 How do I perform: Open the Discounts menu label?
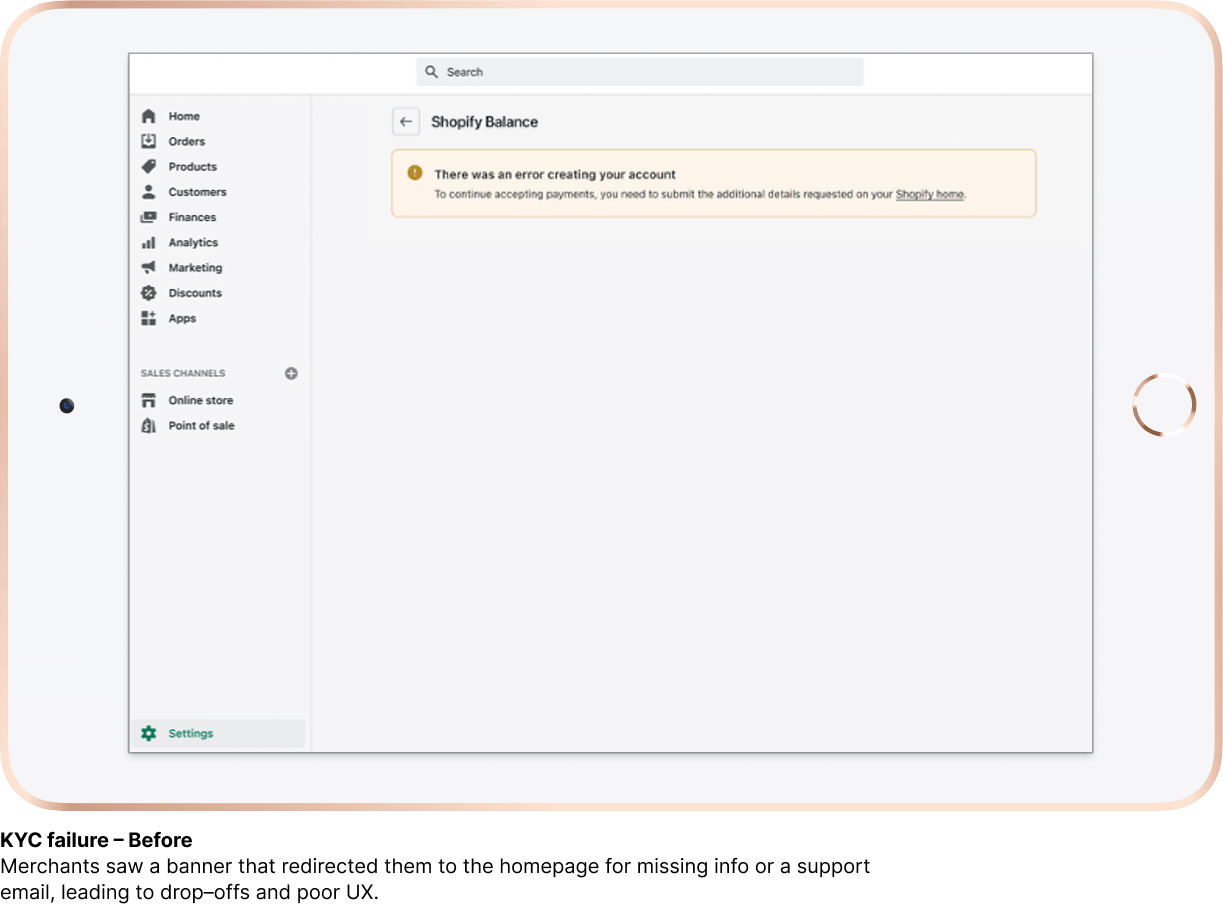click(195, 293)
